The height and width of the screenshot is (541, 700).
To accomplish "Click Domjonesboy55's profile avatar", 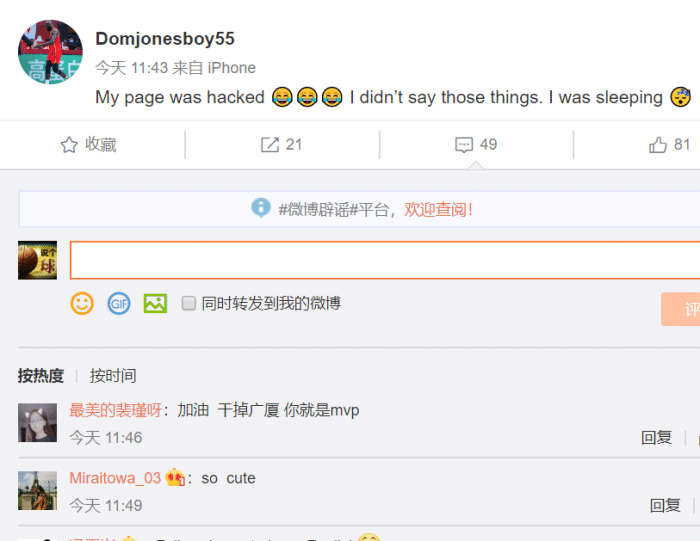I will [x=50, y=52].
